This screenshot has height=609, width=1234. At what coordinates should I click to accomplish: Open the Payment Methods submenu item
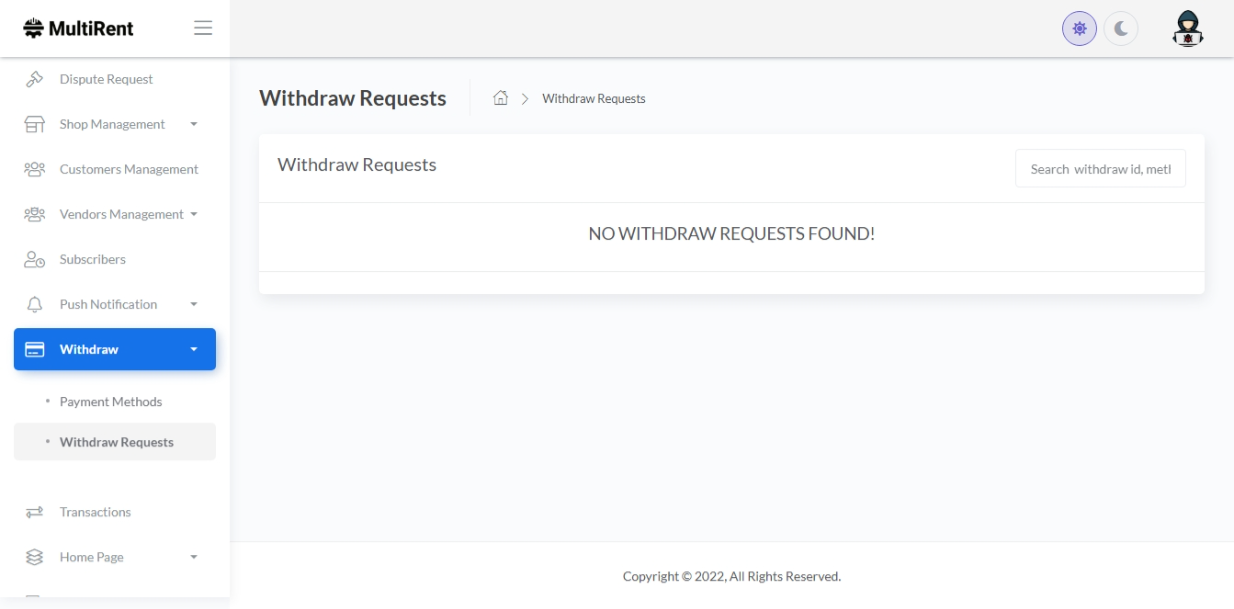pos(110,402)
